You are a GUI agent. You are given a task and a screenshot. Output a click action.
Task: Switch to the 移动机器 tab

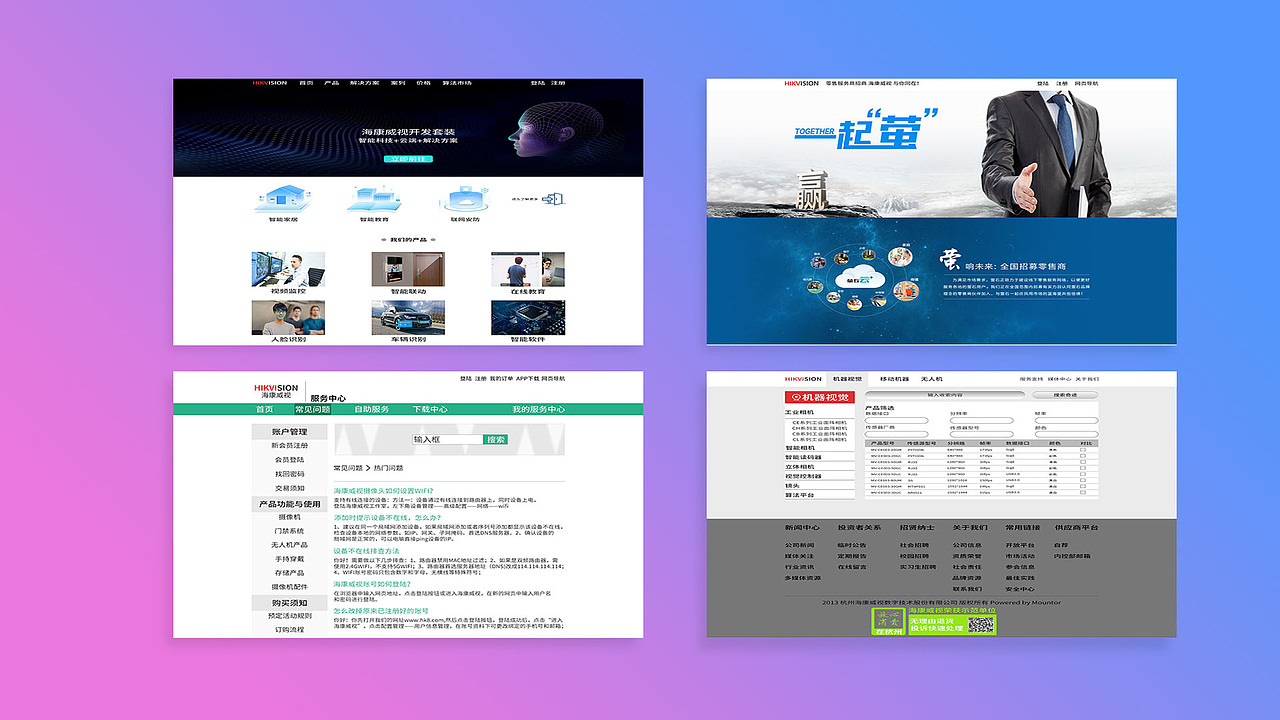click(894, 379)
